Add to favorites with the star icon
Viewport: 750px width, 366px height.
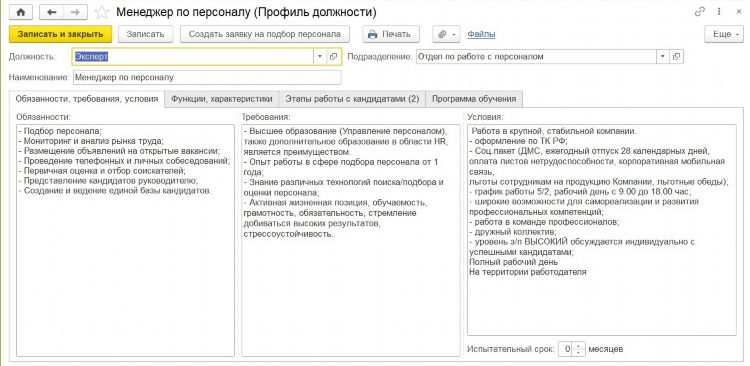click(x=102, y=12)
